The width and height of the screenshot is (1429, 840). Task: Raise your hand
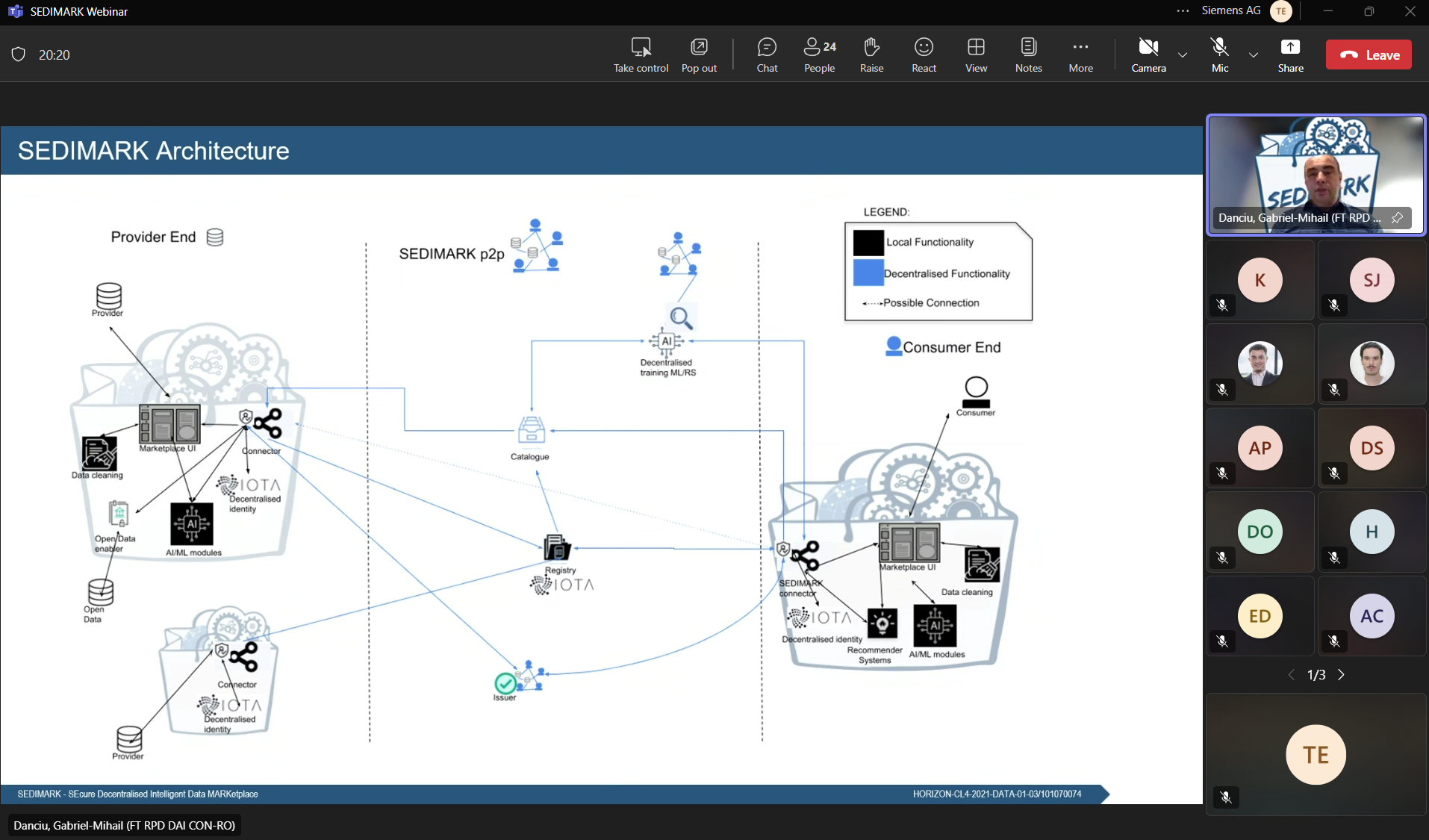(x=871, y=55)
